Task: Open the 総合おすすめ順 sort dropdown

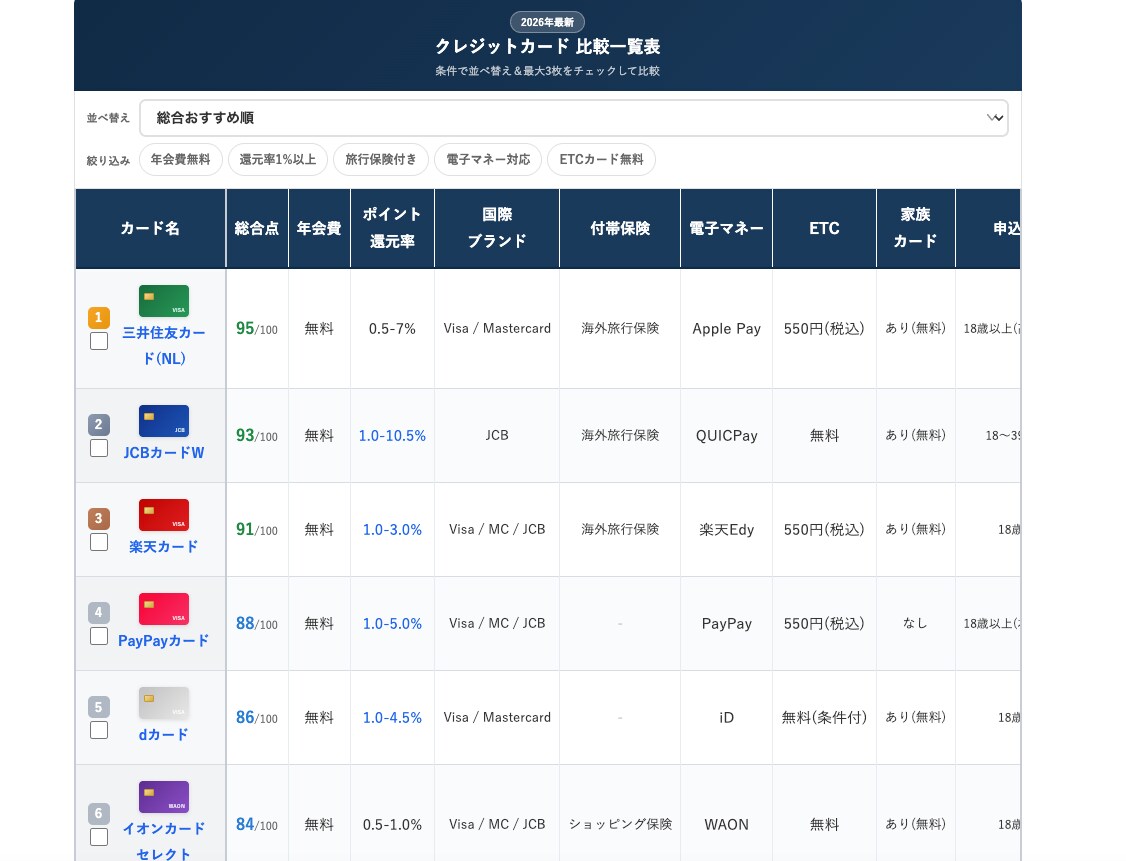Action: pyautogui.click(x=574, y=118)
